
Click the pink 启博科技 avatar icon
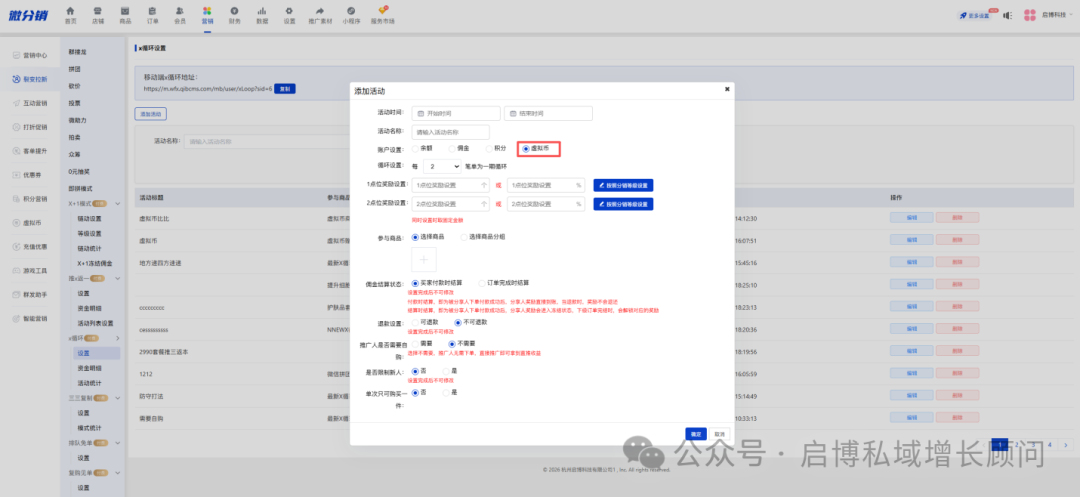tap(1030, 15)
